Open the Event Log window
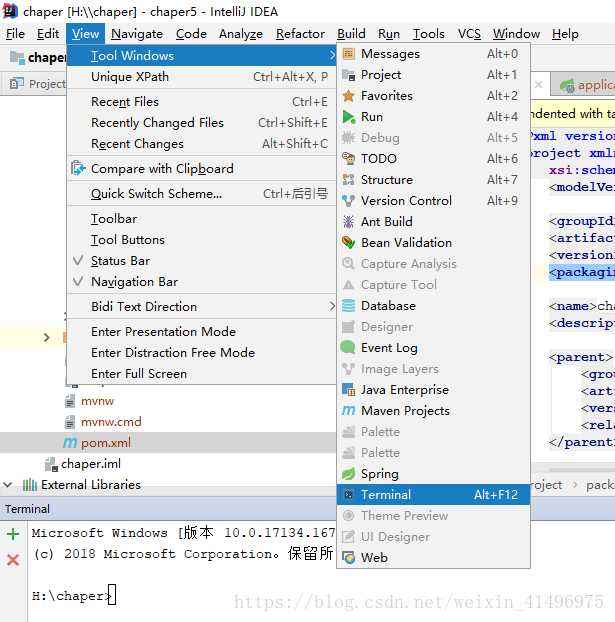This screenshot has width=615, height=622. pyautogui.click(x=433, y=348)
